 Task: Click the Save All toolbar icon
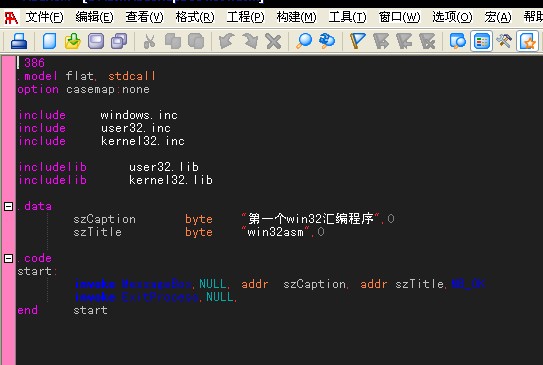pyautogui.click(x=119, y=41)
